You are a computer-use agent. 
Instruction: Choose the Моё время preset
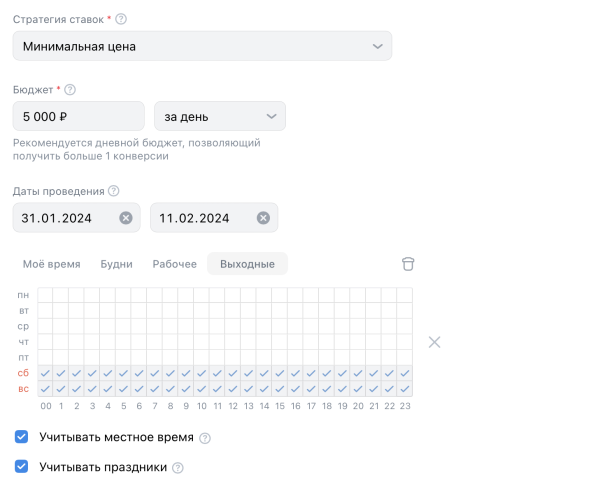pos(52,264)
